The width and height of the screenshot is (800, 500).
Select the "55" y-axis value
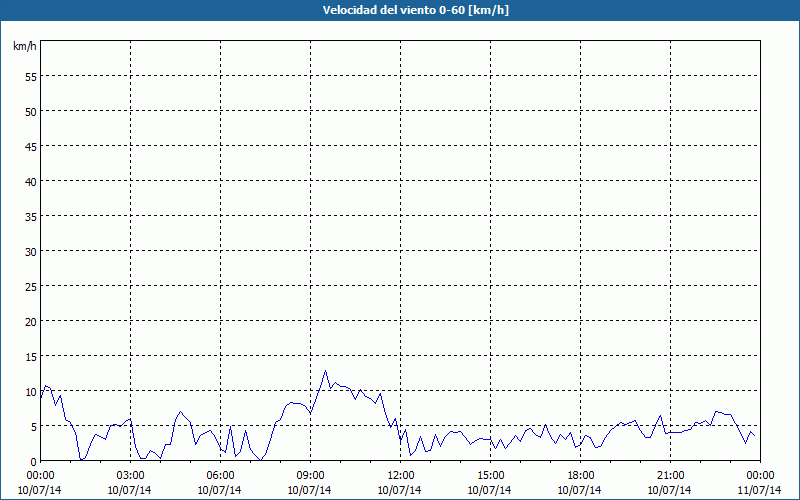(x=31, y=76)
